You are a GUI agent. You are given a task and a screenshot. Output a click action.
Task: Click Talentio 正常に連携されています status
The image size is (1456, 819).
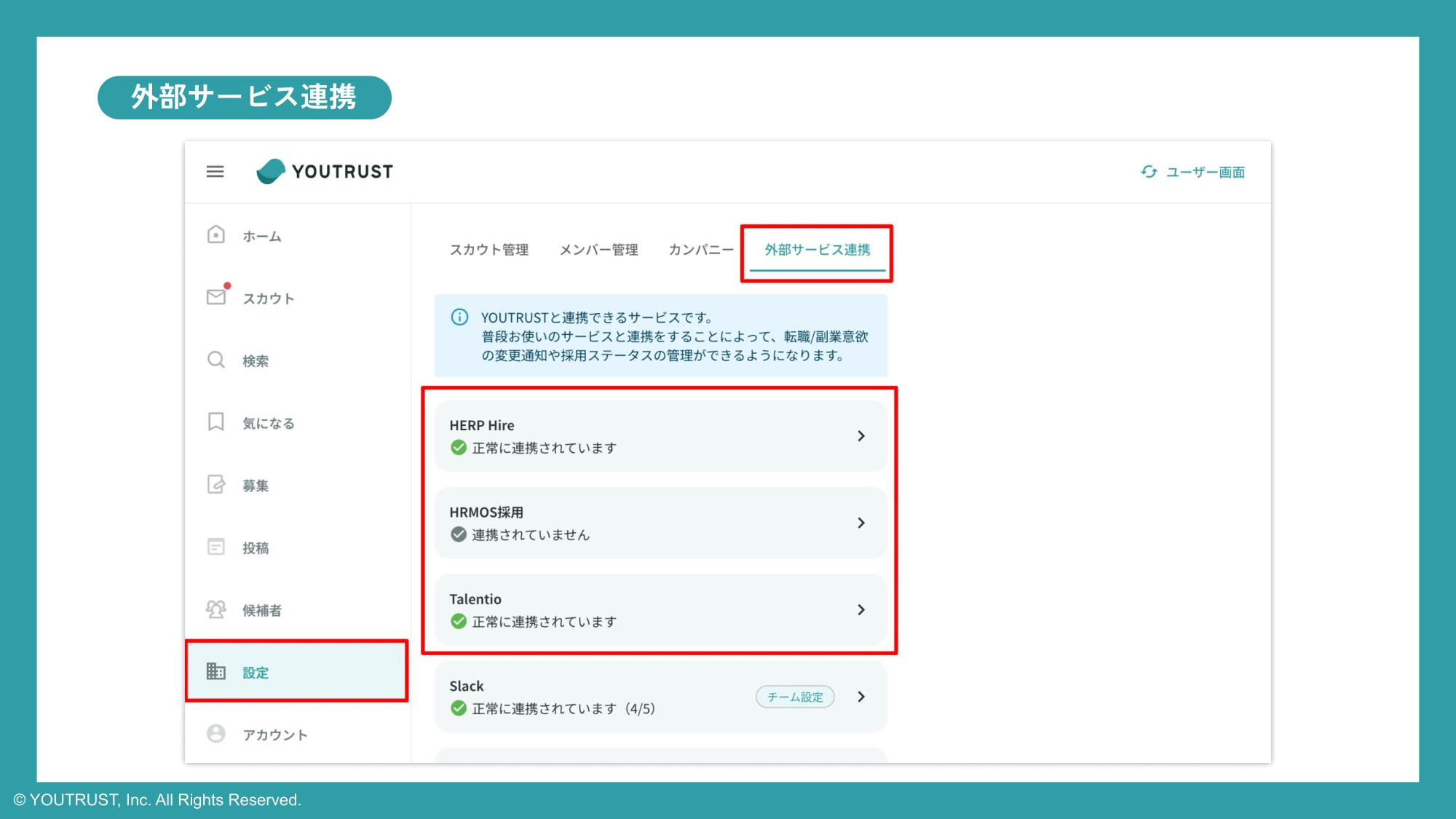coord(544,622)
